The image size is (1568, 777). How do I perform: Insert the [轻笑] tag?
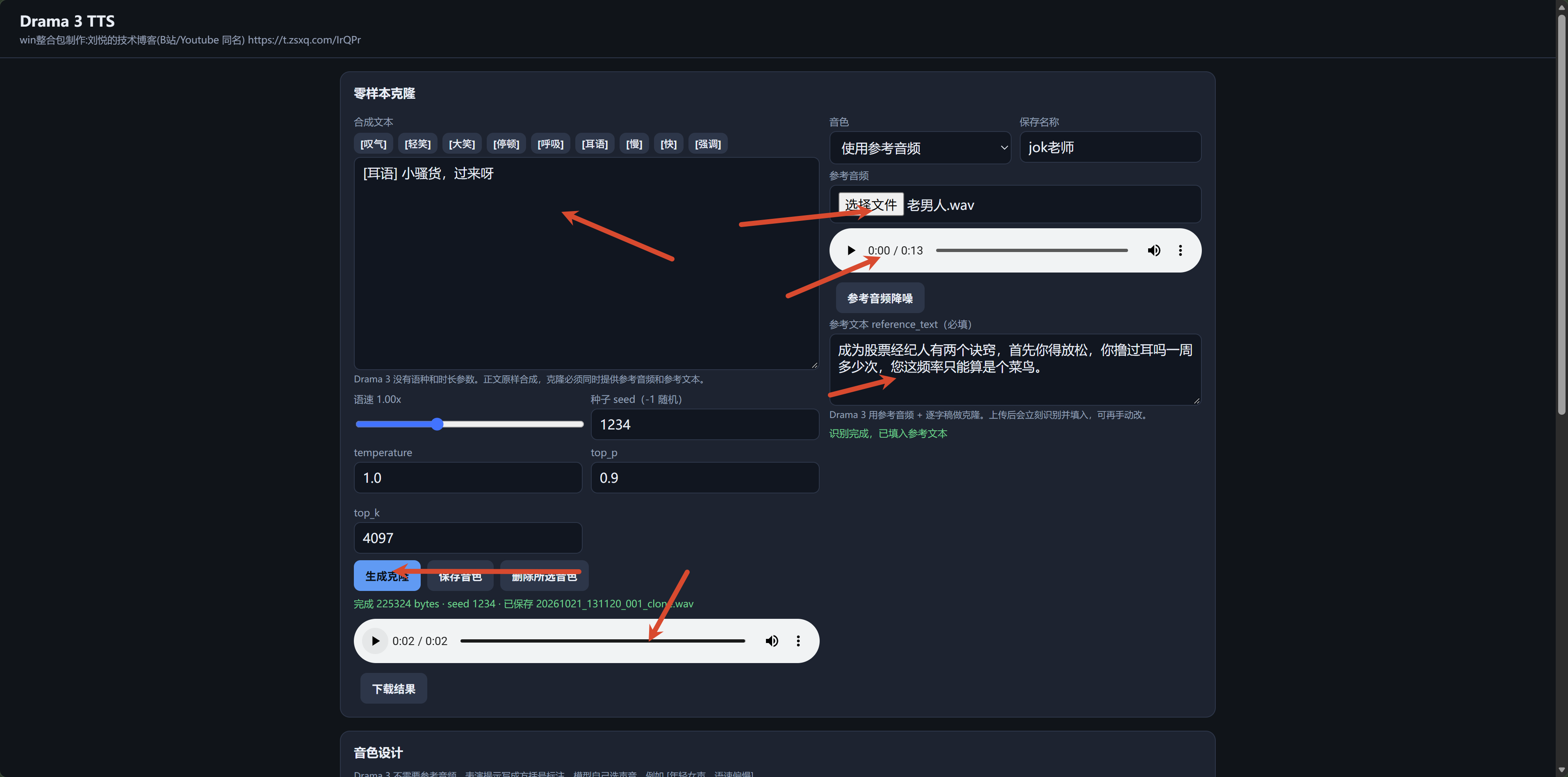417,143
